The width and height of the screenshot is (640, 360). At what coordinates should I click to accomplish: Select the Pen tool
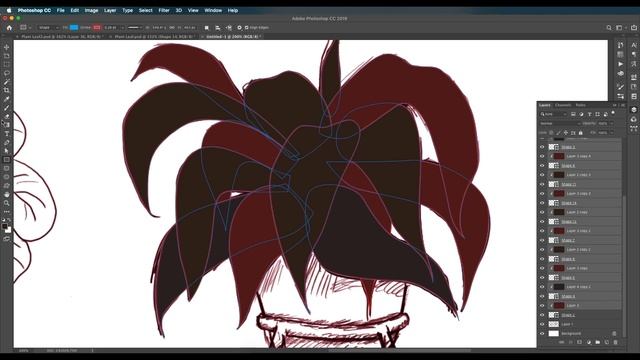tap(7, 142)
